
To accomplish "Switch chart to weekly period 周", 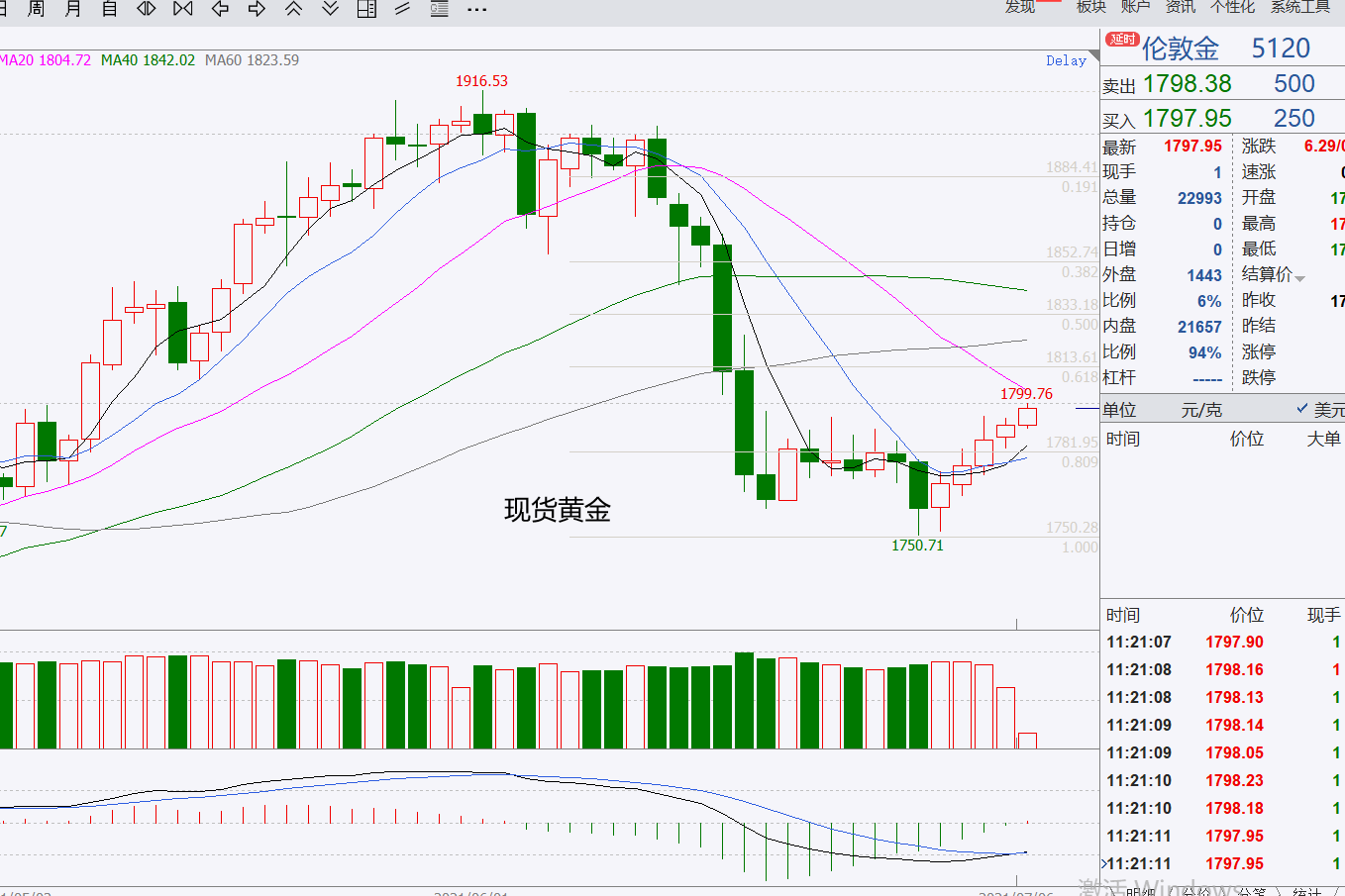I will point(36,9).
